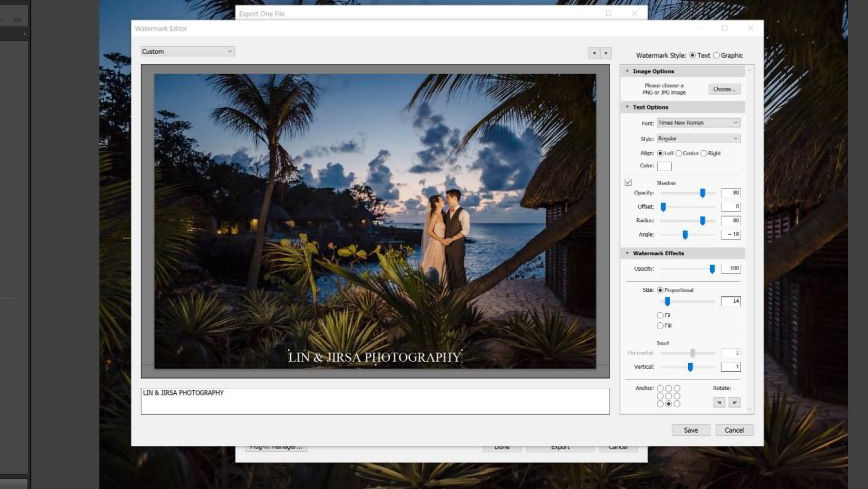Set anchor to top right
The image size is (868, 489).
(677, 388)
